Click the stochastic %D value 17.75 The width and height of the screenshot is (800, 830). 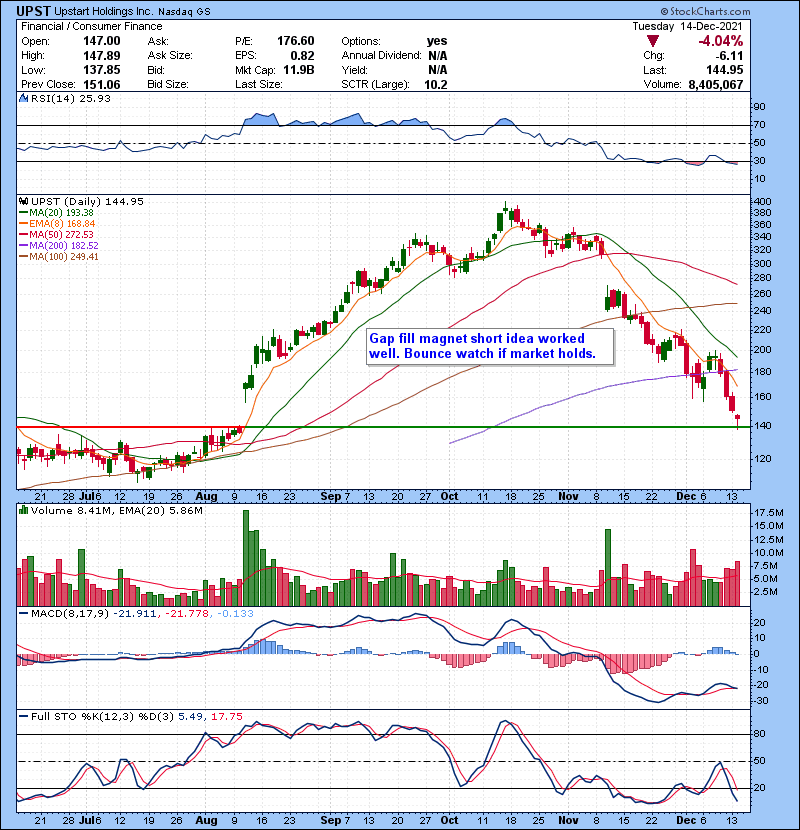pos(227,717)
